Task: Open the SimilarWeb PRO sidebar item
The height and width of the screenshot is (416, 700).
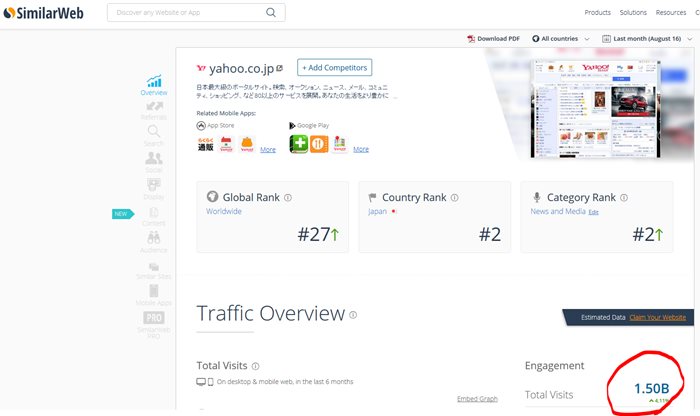Action: click(154, 324)
